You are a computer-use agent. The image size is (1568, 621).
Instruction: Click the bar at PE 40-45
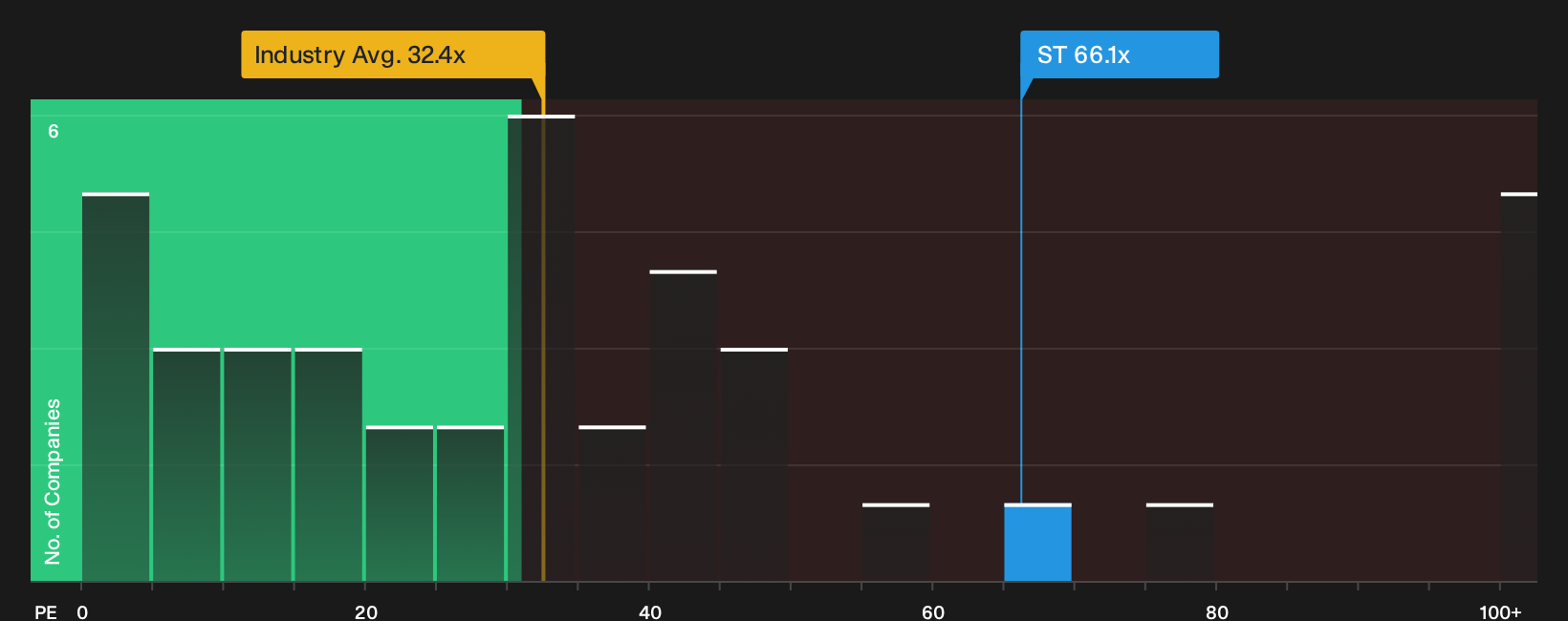683,426
